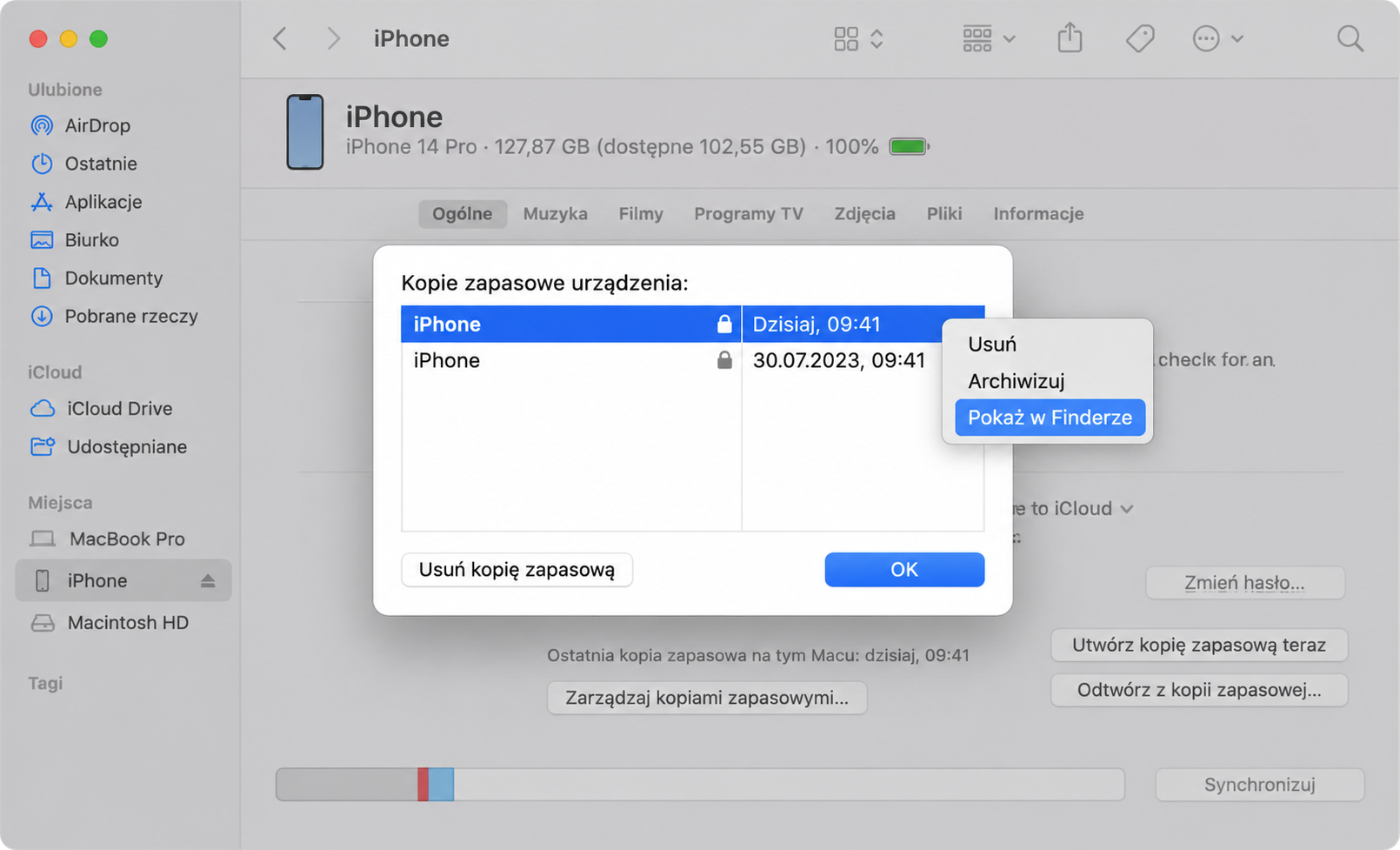Viewport: 1400px width, 850px height.
Task: Switch to the Pliki tab
Action: point(943,214)
